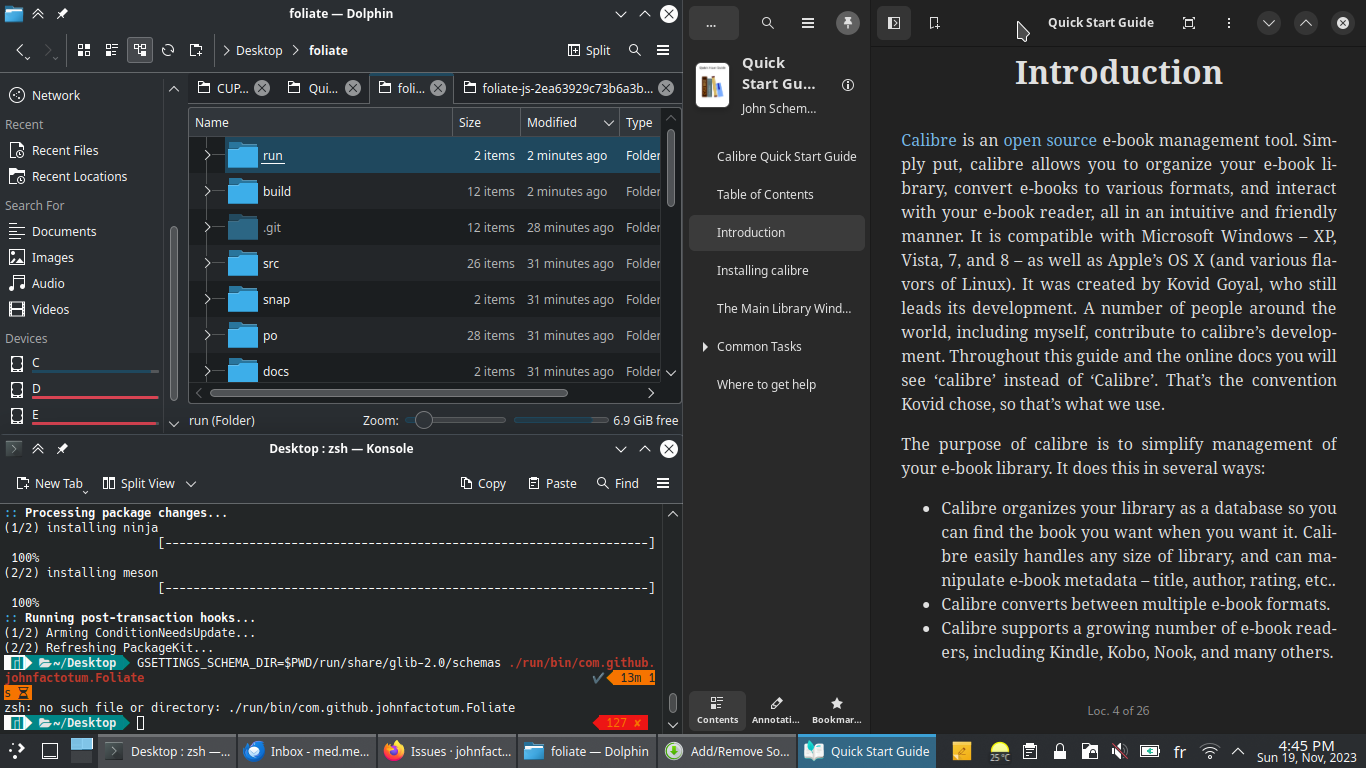Expand the Common Tasks section
The width and height of the screenshot is (1366, 768).
point(707,346)
